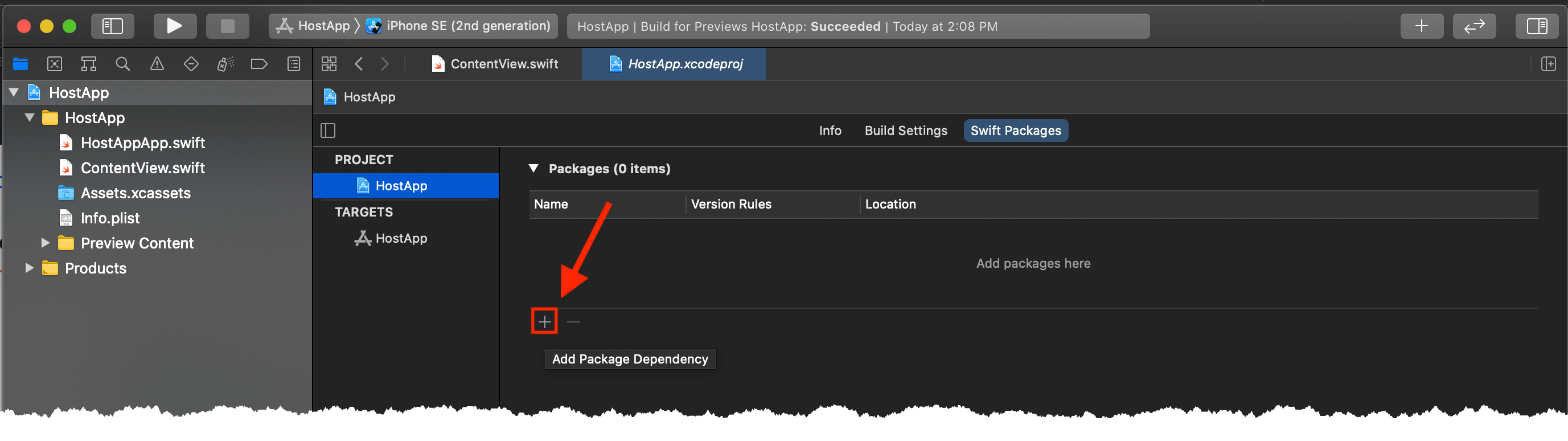The width and height of the screenshot is (1568, 441).
Task: Show the Debug navigator
Action: (225, 64)
